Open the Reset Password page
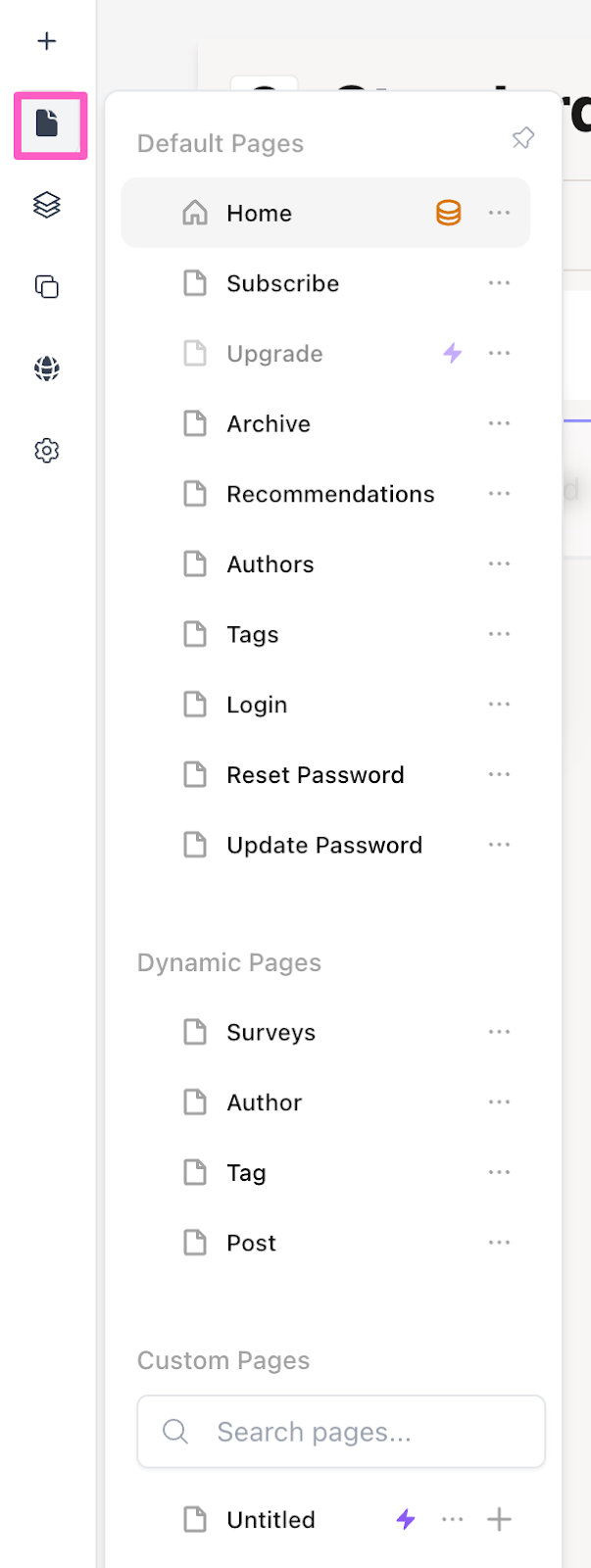Image resolution: width=591 pixels, height=1568 pixels. point(325,775)
